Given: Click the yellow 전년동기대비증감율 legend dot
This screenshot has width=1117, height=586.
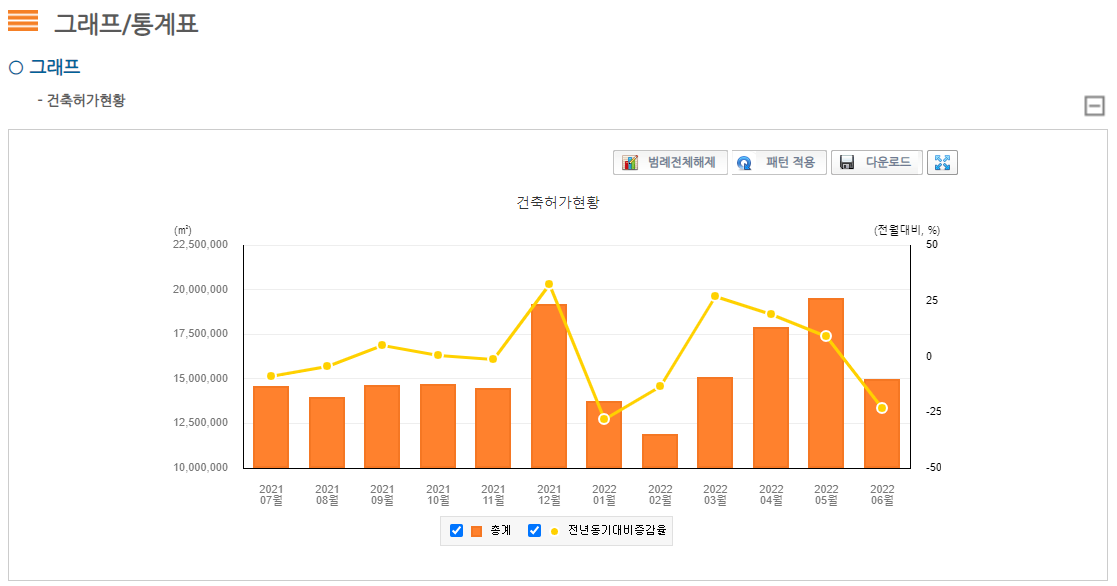Looking at the screenshot, I should coord(554,531).
